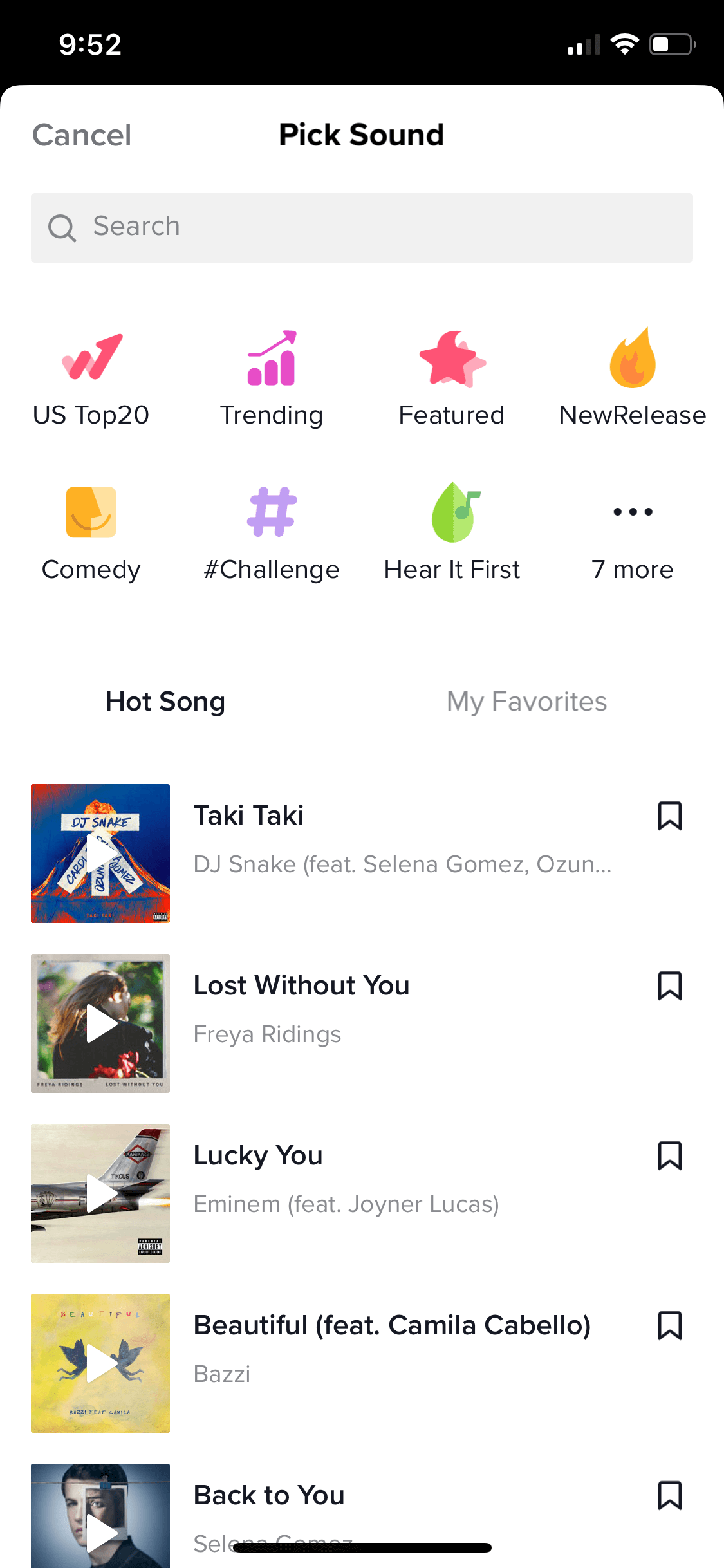Select the Featured star icon

click(452, 359)
